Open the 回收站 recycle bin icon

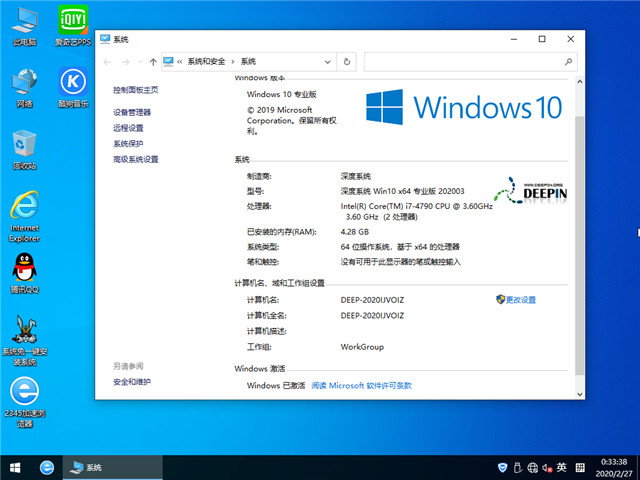pyautogui.click(x=24, y=150)
